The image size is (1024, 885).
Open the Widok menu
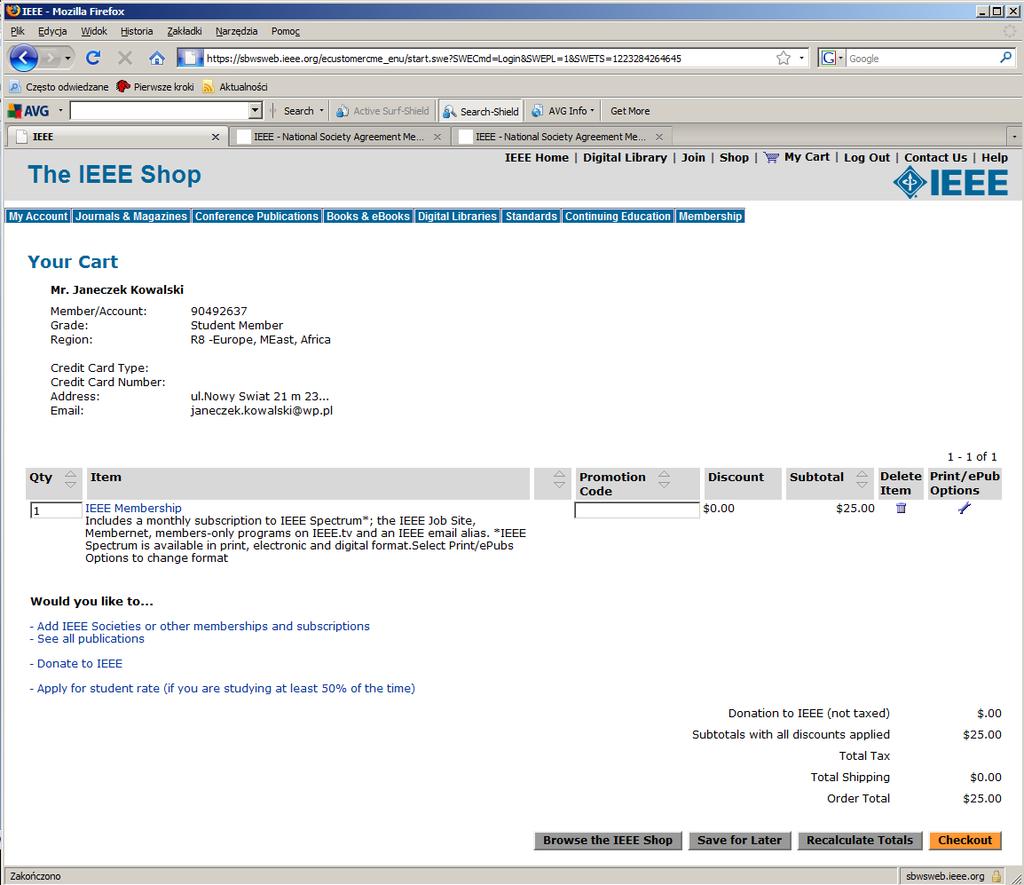click(x=94, y=31)
